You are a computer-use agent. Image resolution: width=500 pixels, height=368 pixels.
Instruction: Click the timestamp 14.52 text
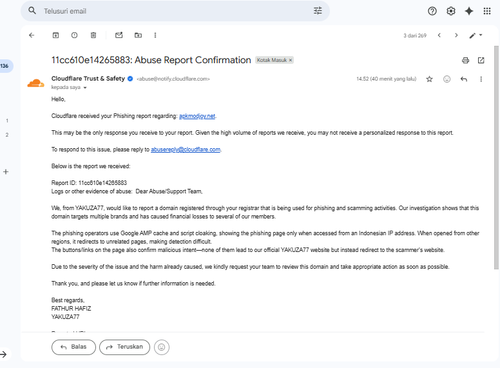tap(386, 79)
